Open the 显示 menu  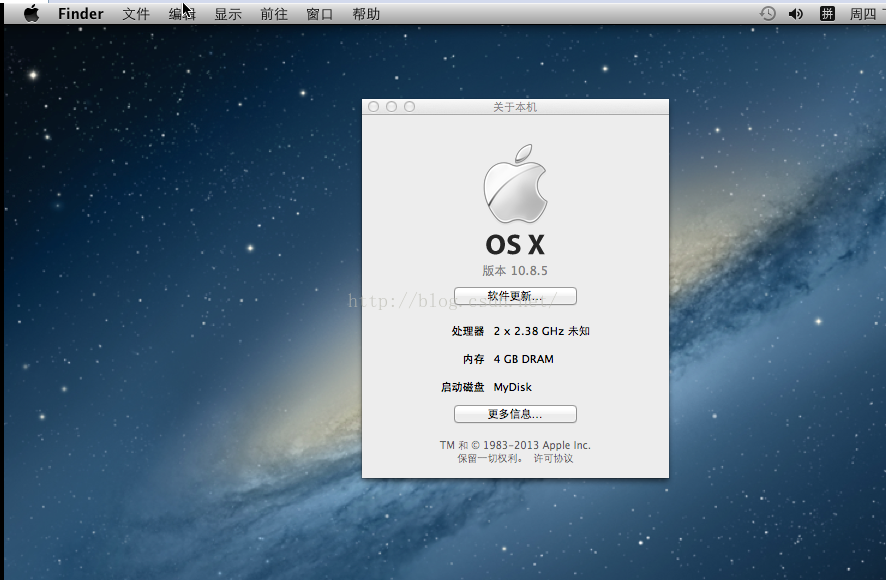pyautogui.click(x=228, y=14)
